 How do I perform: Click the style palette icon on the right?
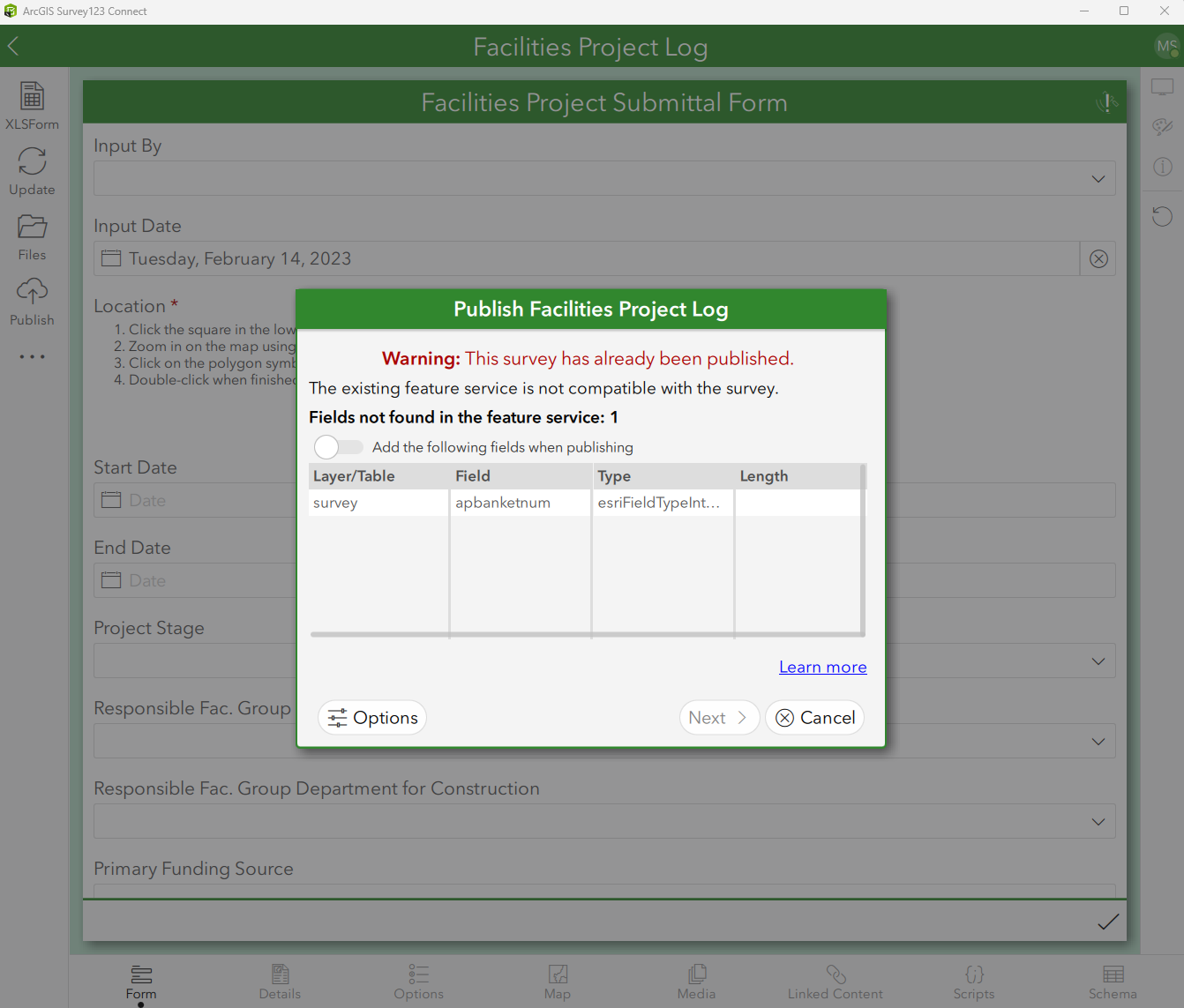click(x=1162, y=126)
